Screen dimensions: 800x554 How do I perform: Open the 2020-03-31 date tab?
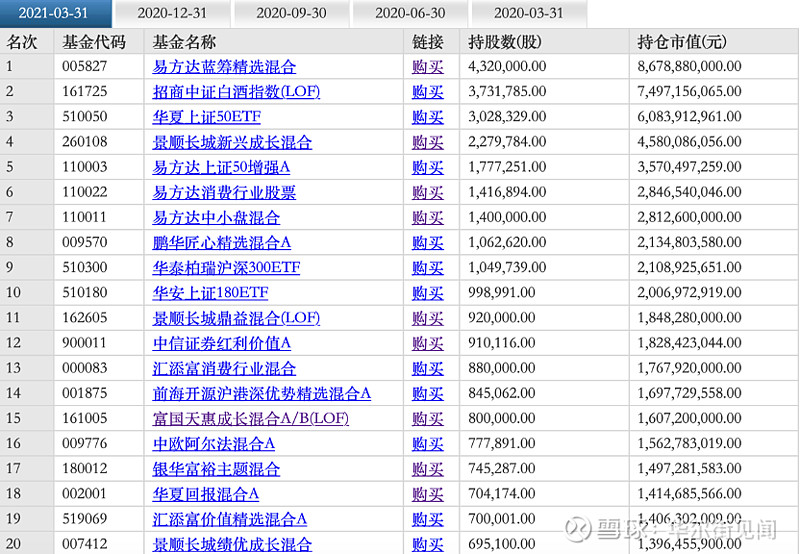[529, 13]
